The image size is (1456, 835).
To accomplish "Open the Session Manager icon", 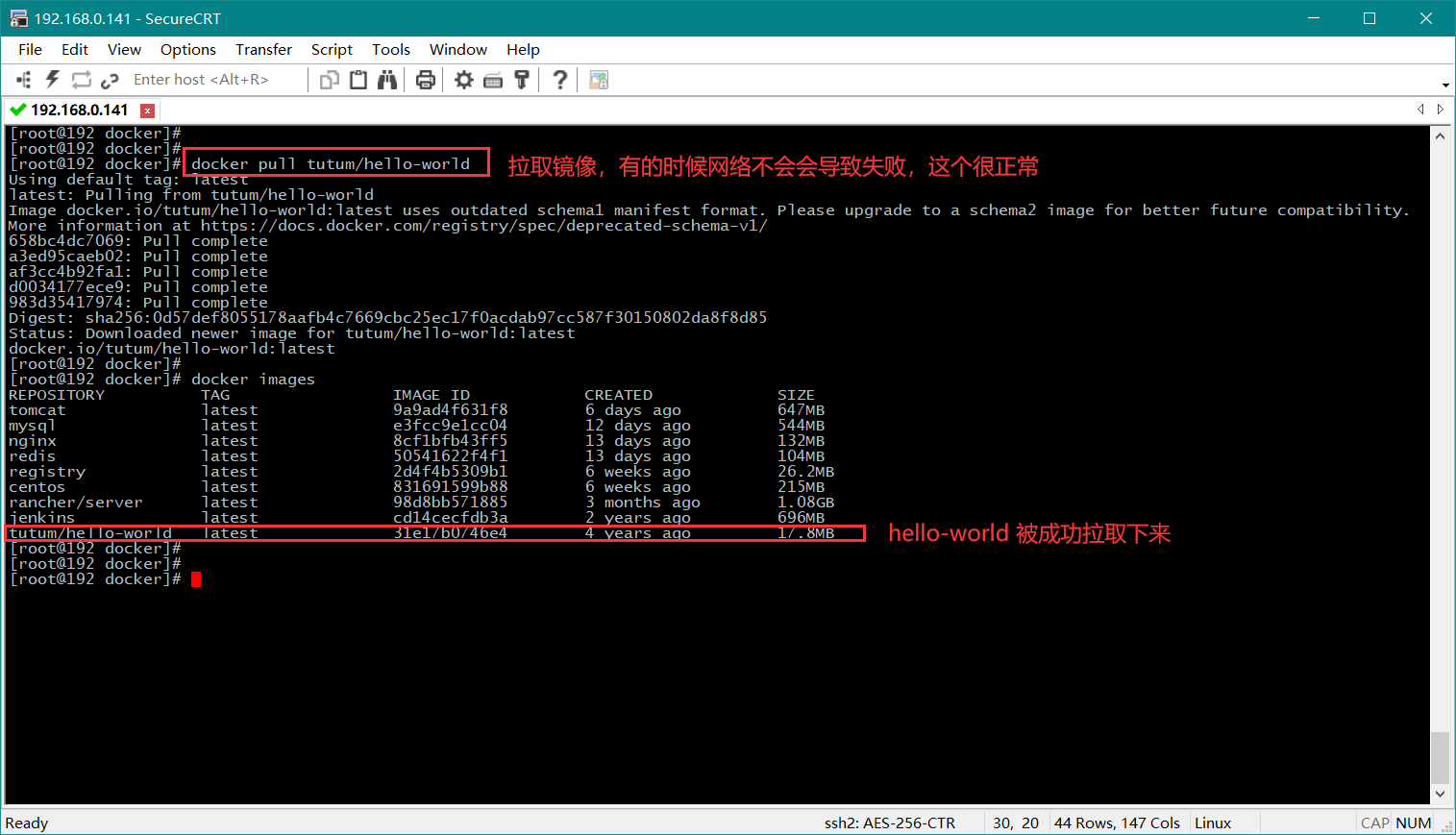I will coord(24,80).
